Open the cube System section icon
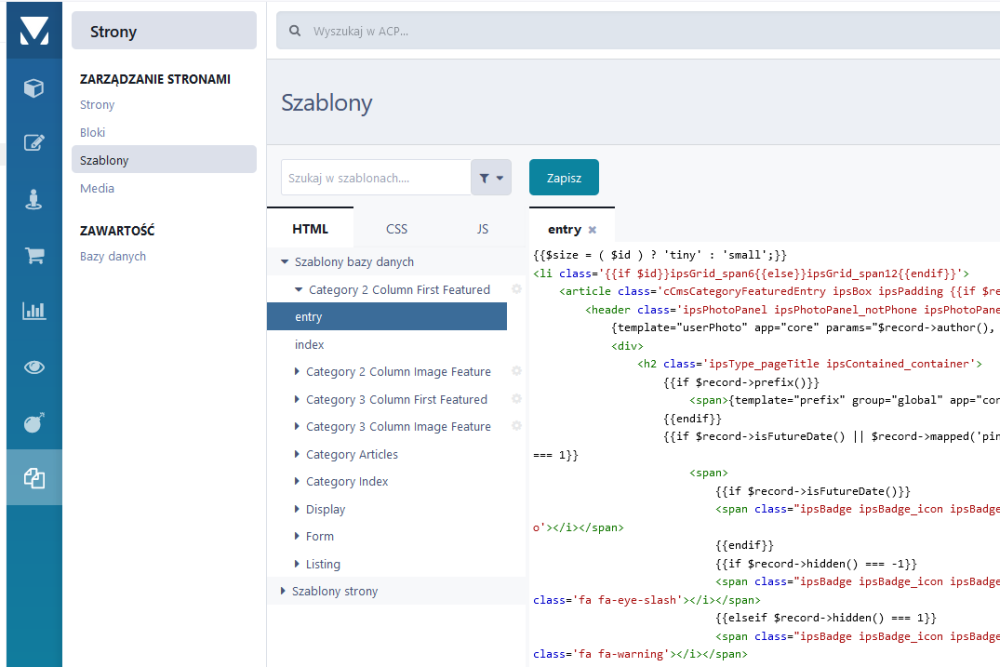Viewport: 1000px width, 667px height. 33,88
